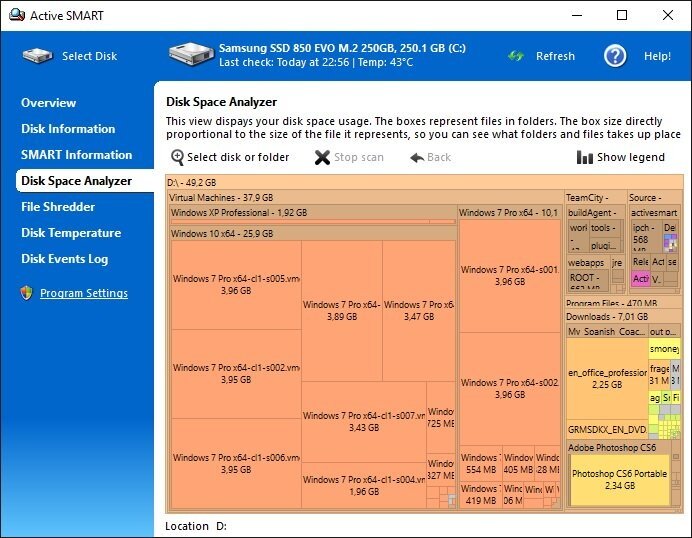Click Show legend
The height and width of the screenshot is (538, 692).
click(x=631, y=157)
